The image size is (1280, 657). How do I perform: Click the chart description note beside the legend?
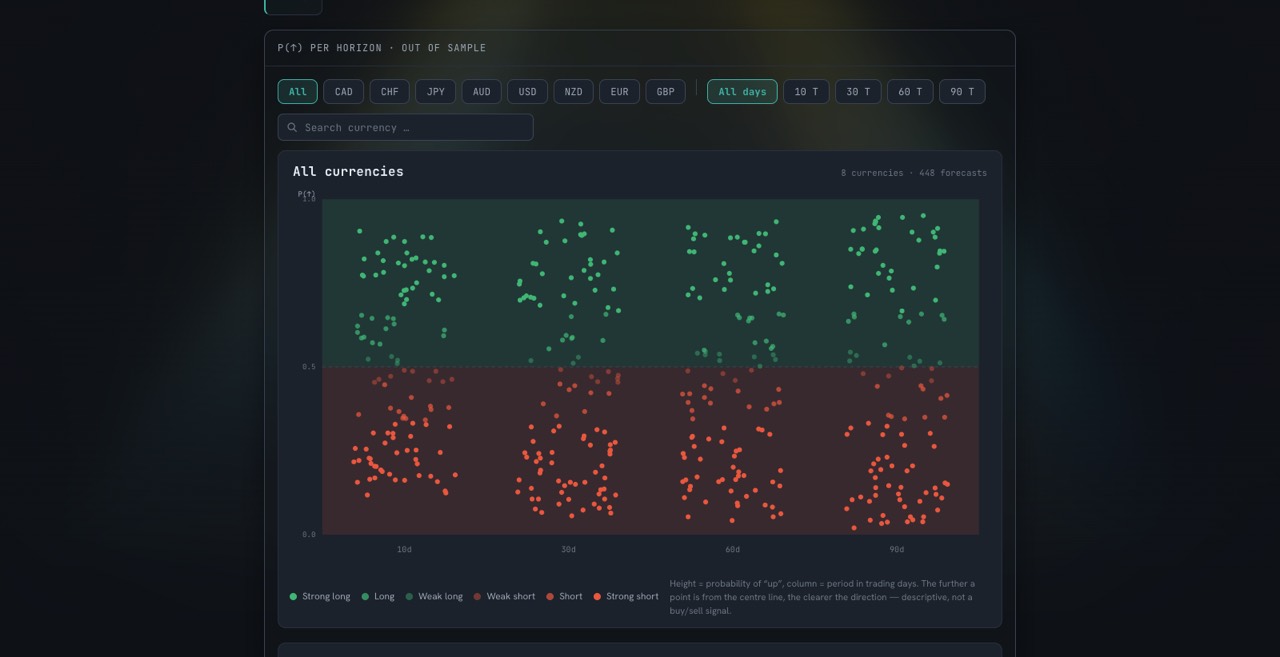[x=822, y=597]
